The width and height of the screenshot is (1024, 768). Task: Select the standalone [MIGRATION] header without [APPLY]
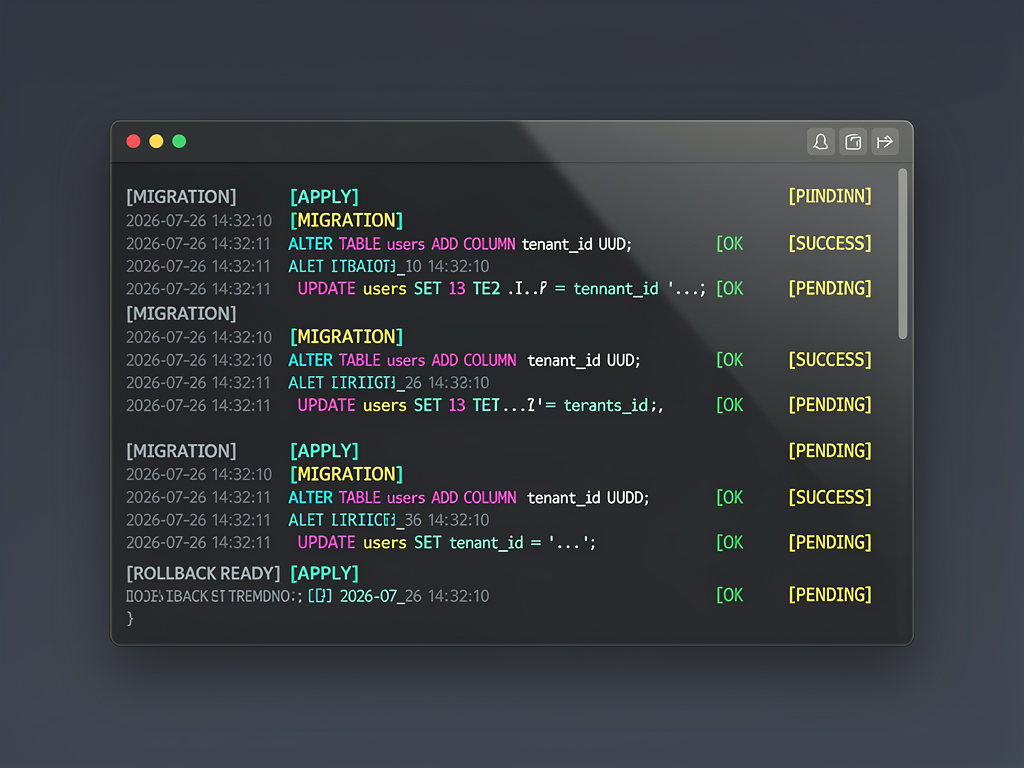click(181, 313)
